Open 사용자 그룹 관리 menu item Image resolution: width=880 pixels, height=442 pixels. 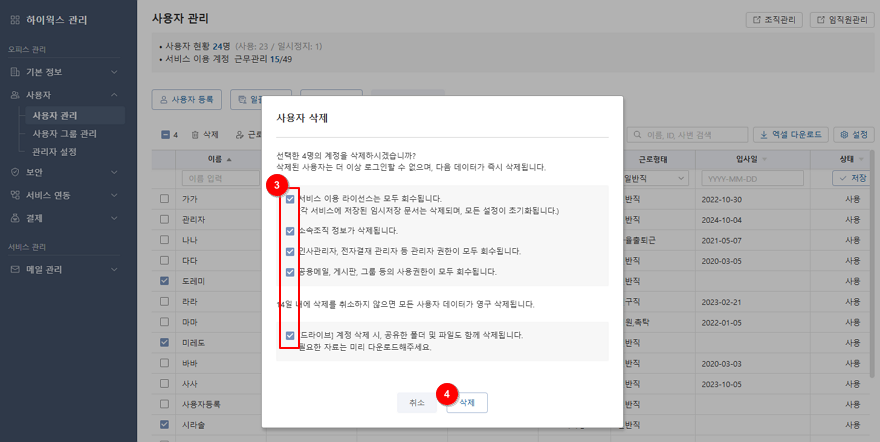click(65, 133)
